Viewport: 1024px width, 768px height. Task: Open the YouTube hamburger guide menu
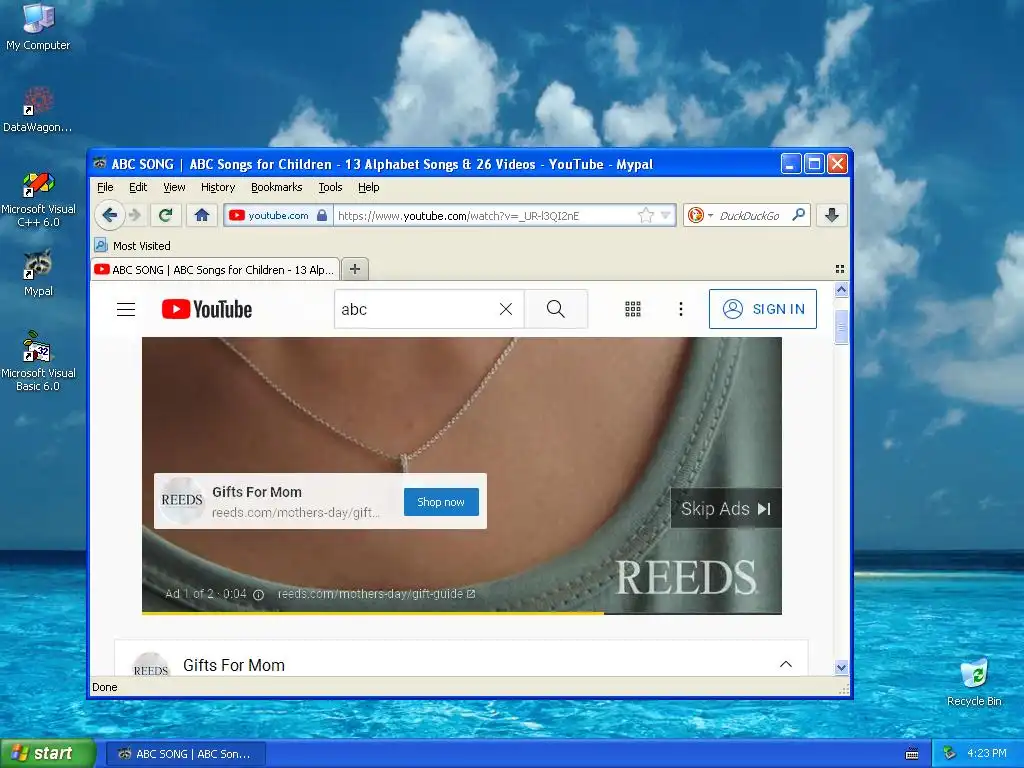click(x=126, y=309)
